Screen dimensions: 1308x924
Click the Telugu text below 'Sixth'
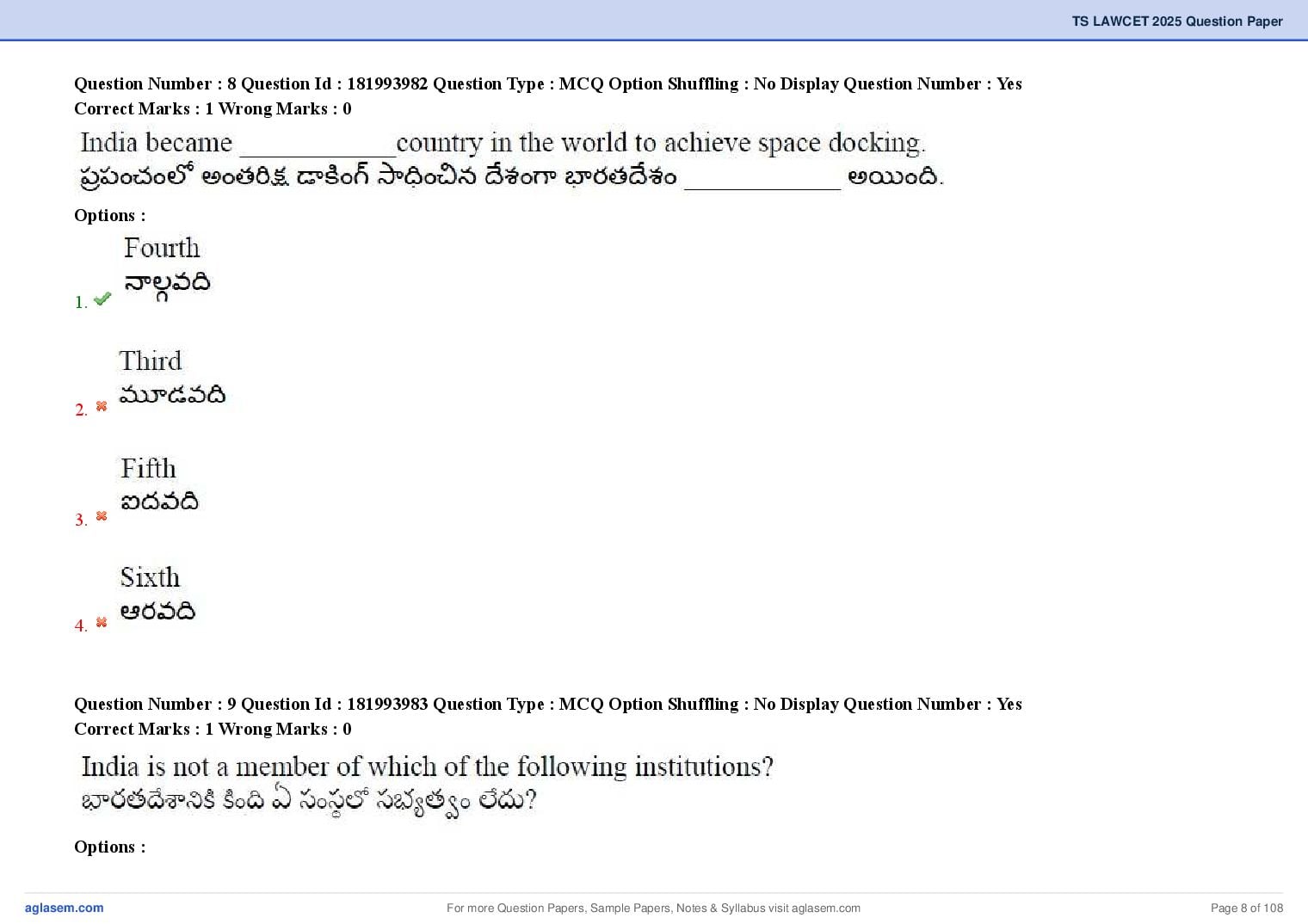(x=157, y=611)
